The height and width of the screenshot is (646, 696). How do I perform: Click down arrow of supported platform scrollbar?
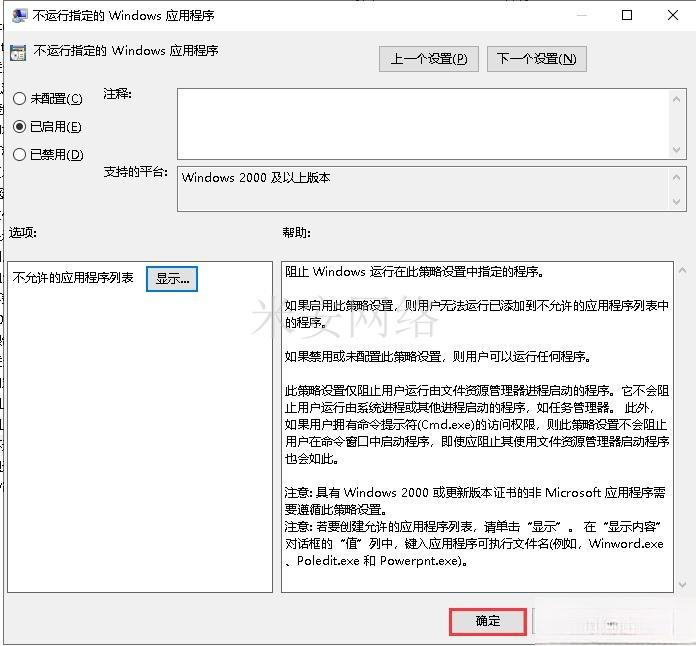(676, 201)
